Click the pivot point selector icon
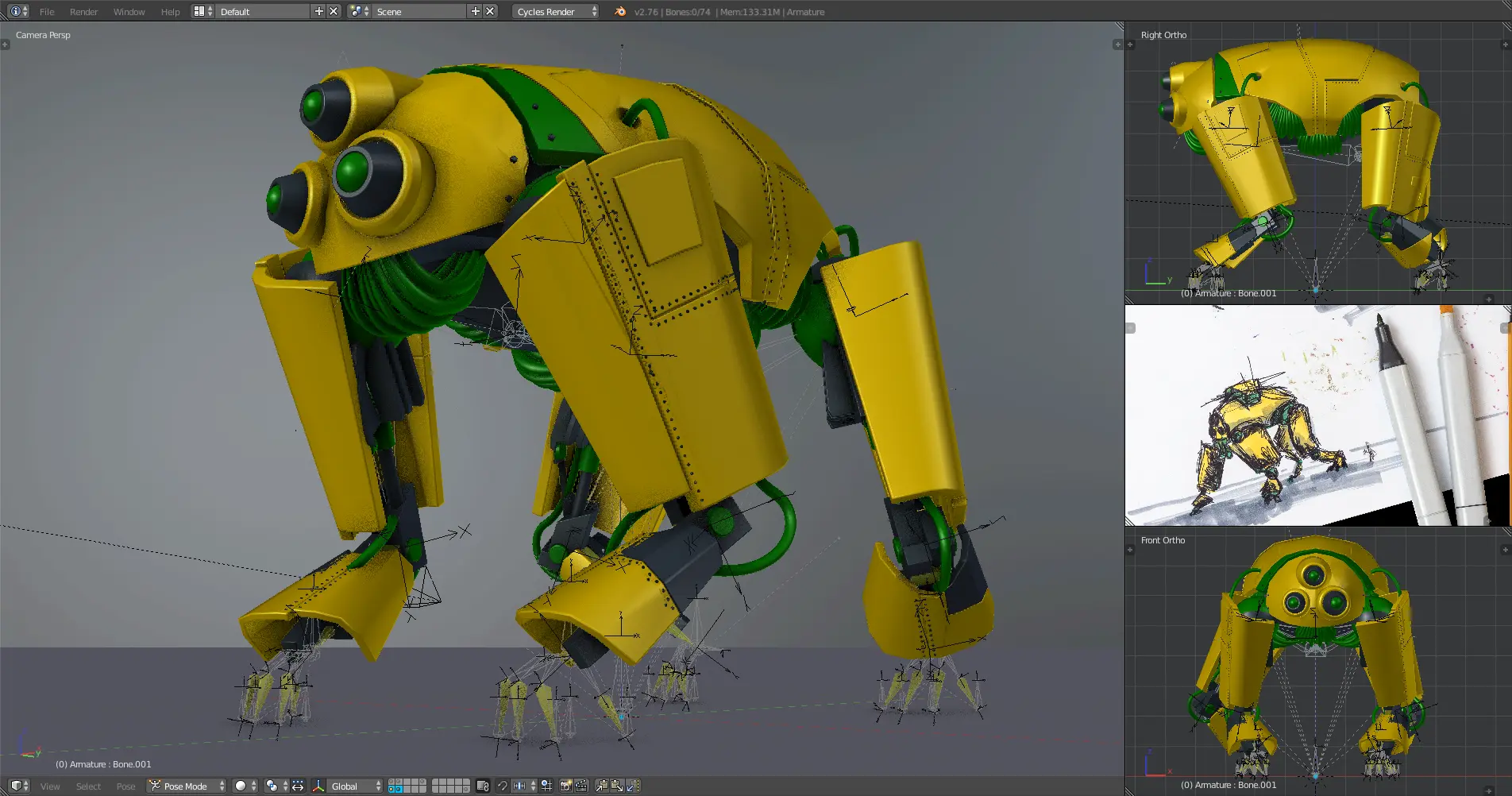Screen dimensions: 1512x796 click(x=272, y=786)
